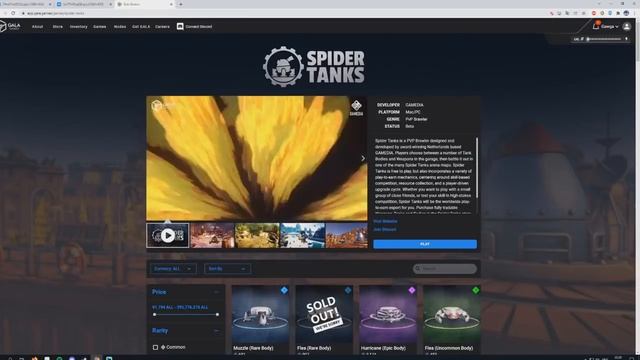The height and width of the screenshot is (360, 640).
Task: Click the green uncommon badge on Flea
Action: (476, 290)
